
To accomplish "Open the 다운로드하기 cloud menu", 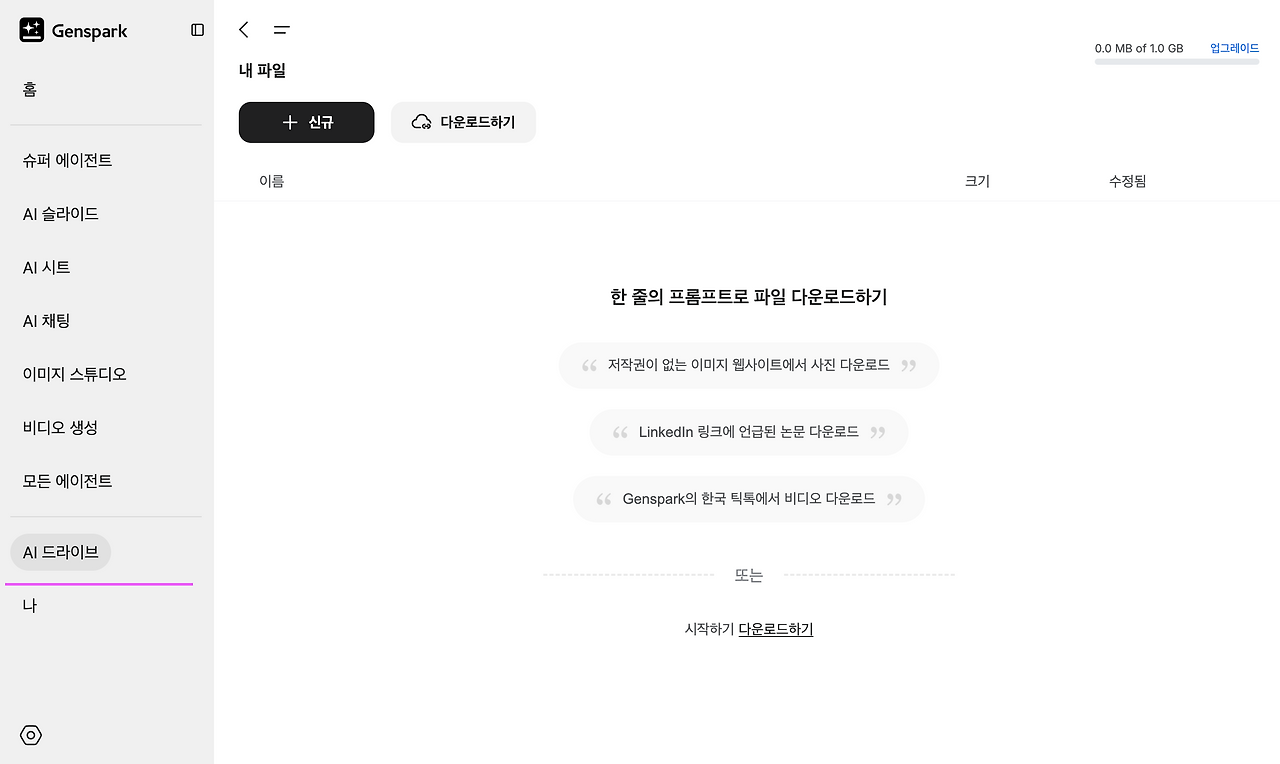I will coord(463,122).
